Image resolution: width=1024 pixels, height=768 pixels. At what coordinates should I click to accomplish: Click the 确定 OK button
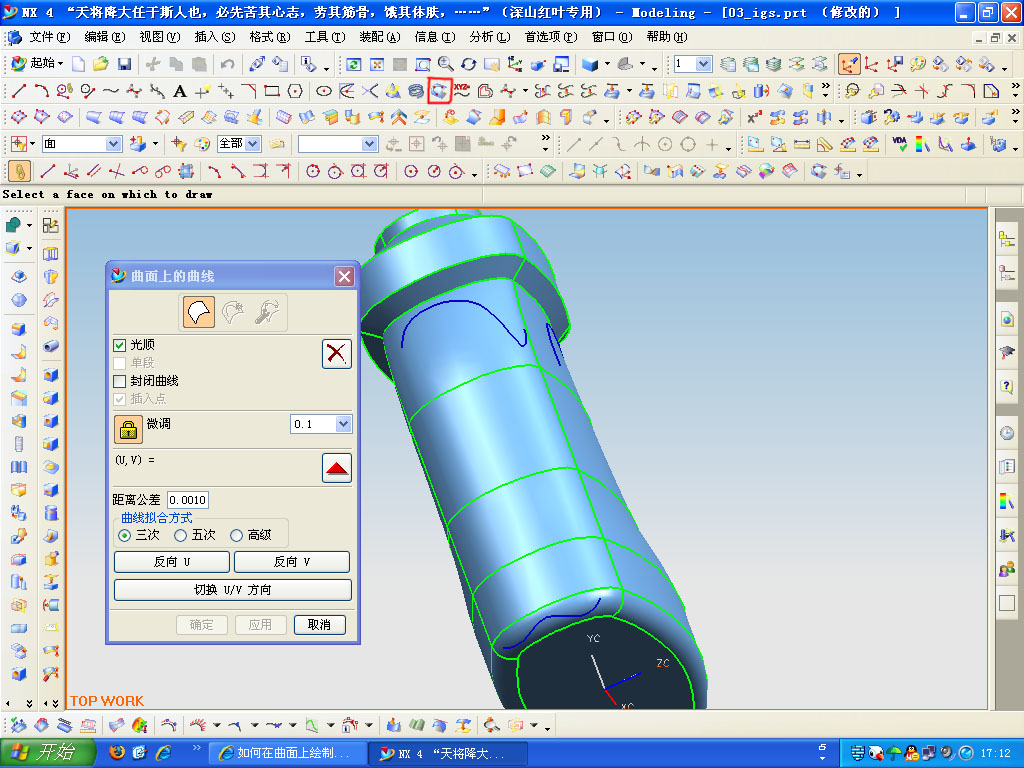coord(202,625)
